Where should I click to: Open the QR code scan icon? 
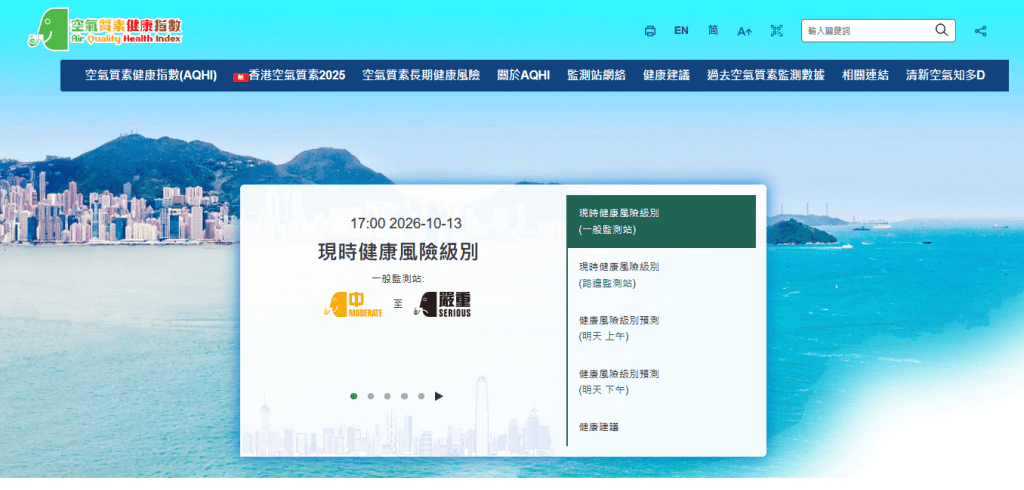pos(776,31)
